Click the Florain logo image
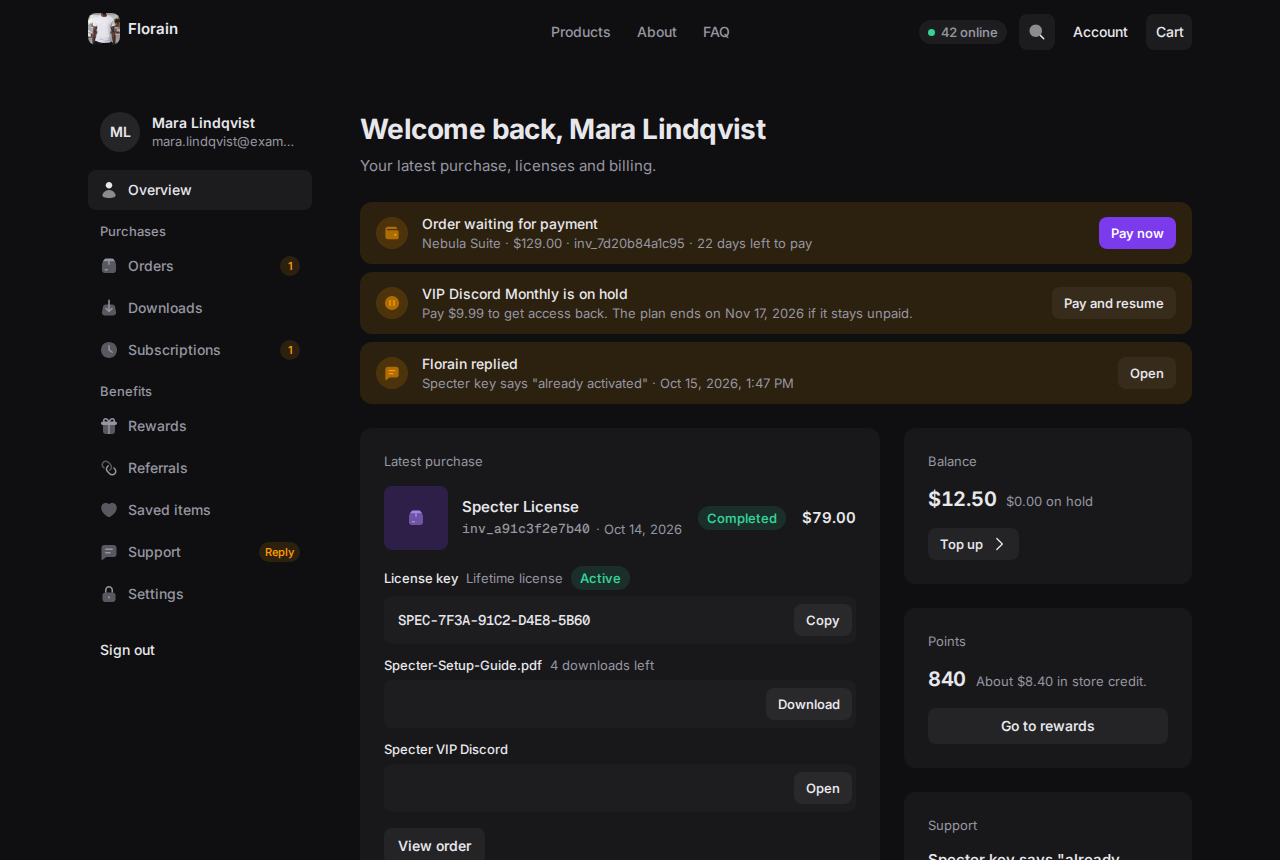Viewport: 1280px width, 860px height. coord(104,28)
